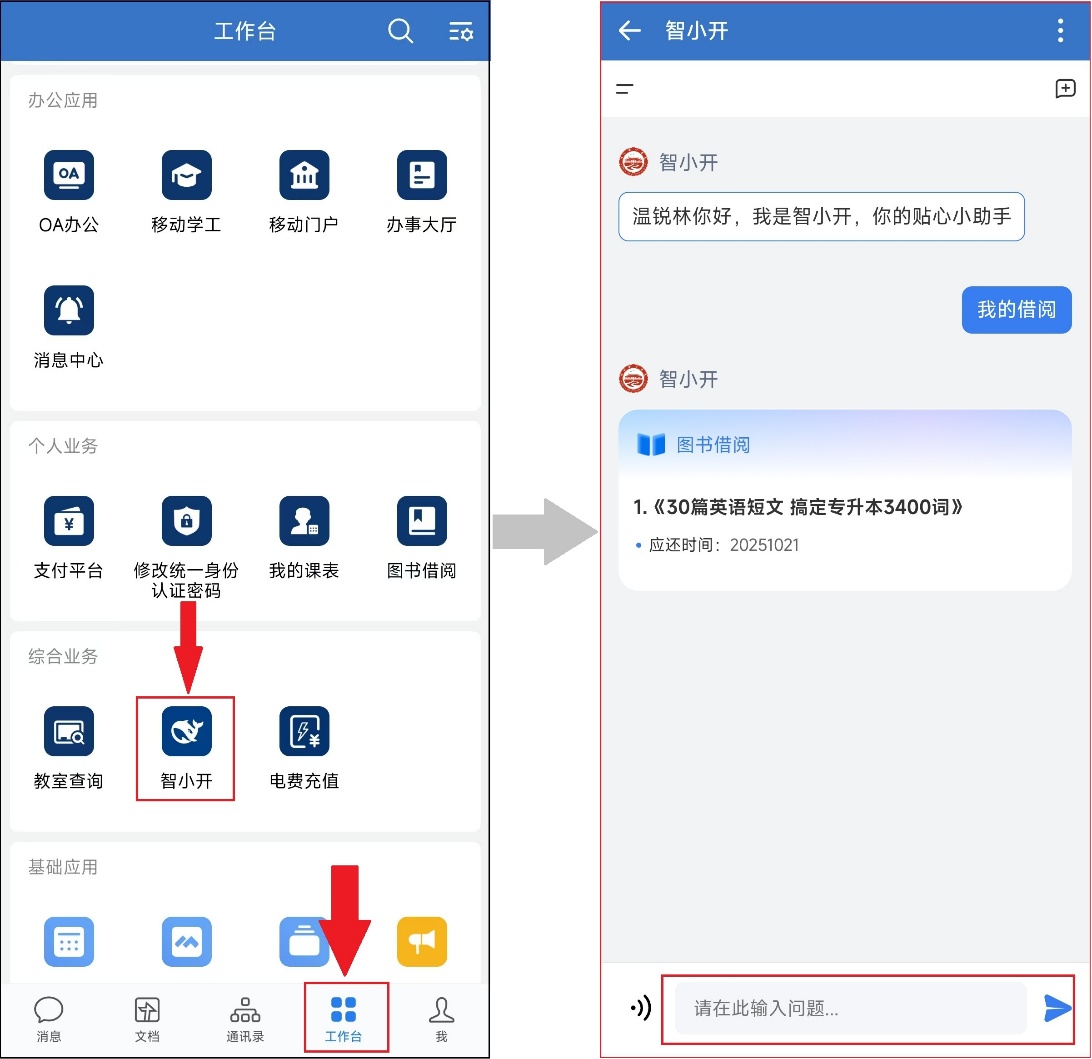Launch the 教室查询 classroom search
The height and width of the screenshot is (1059, 1092).
68,732
